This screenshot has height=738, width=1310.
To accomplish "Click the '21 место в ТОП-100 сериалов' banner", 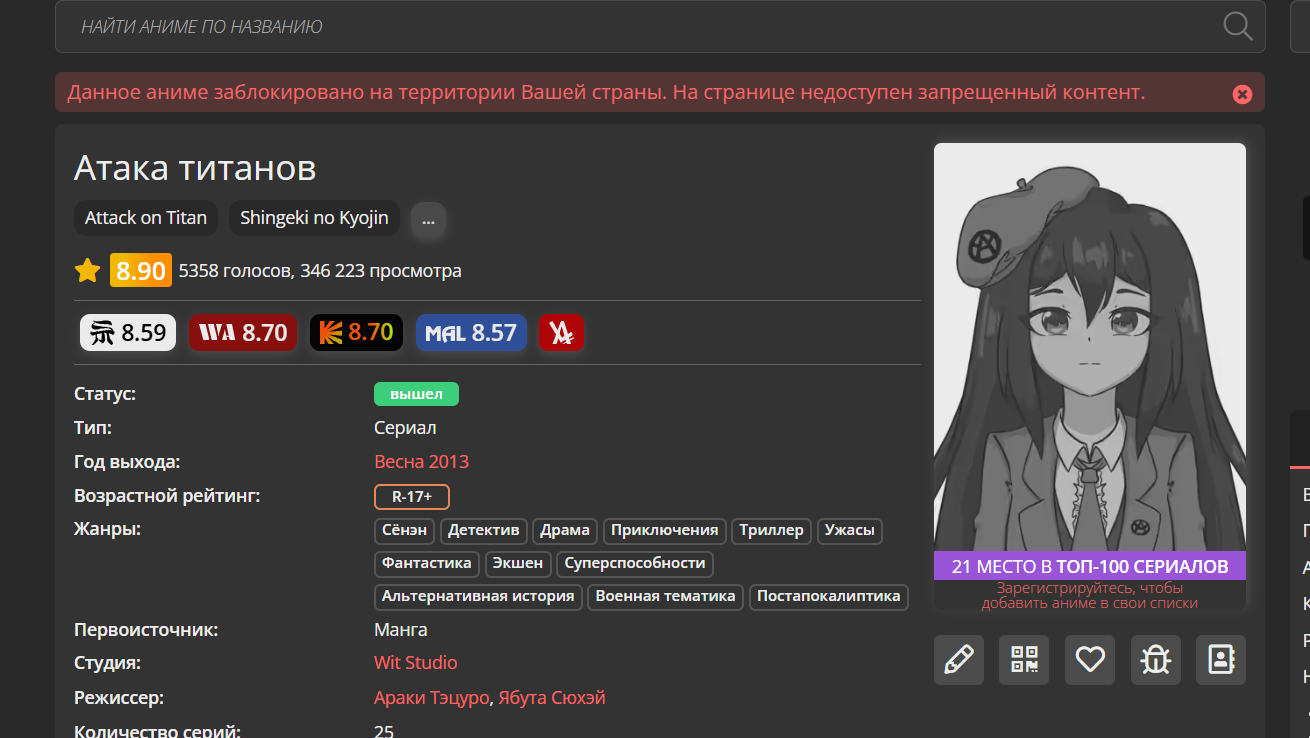I will pos(1090,566).
